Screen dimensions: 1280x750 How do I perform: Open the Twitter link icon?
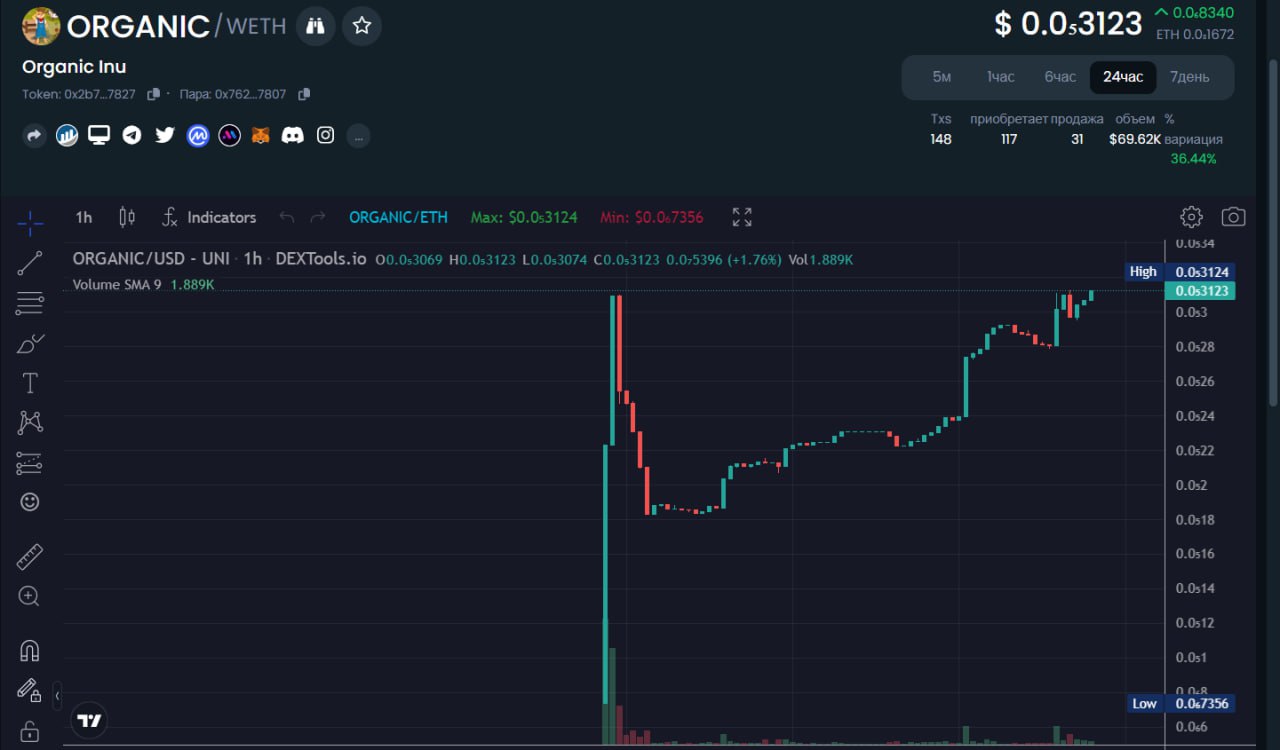165,135
